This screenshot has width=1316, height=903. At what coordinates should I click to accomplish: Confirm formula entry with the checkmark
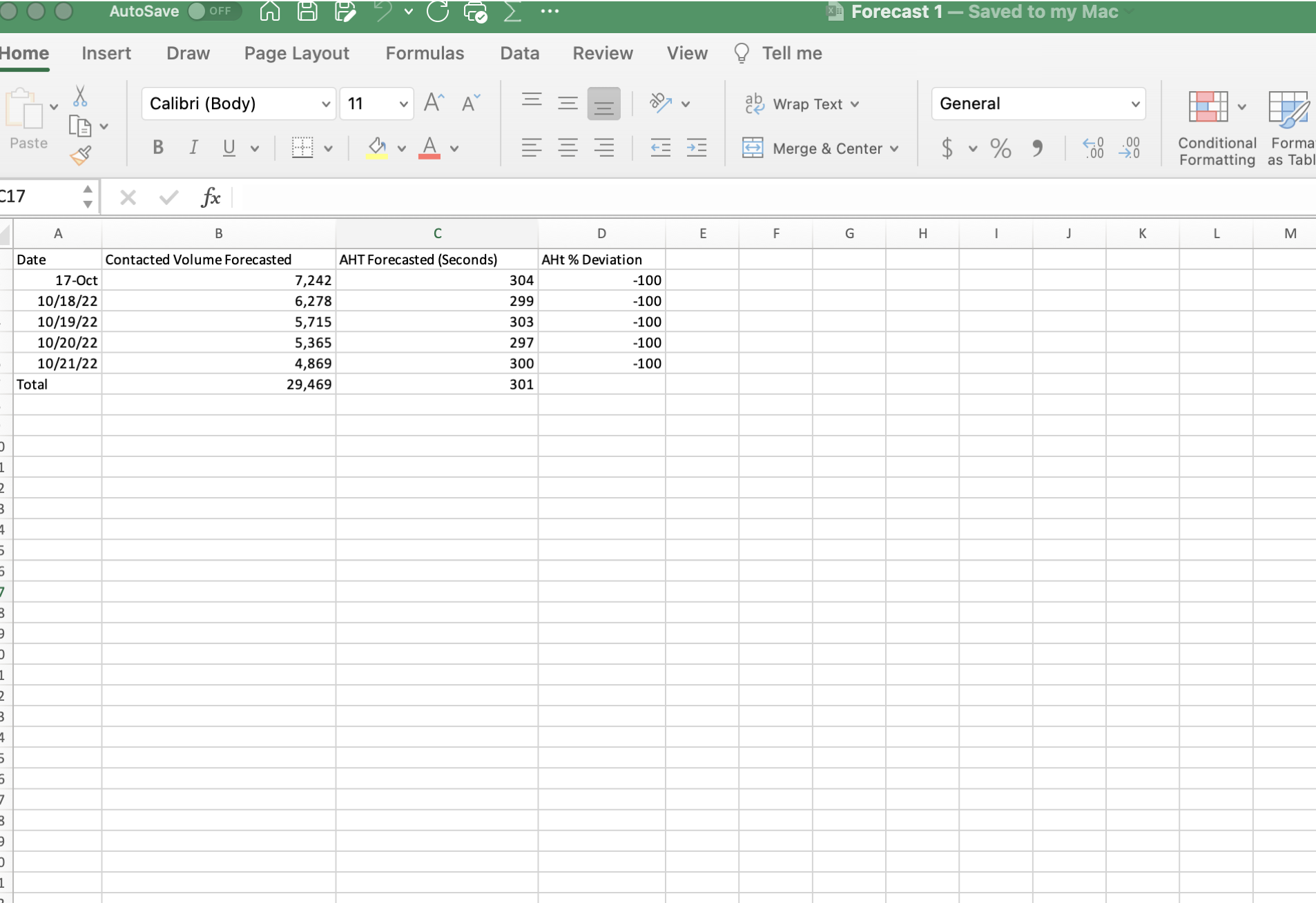click(x=168, y=197)
